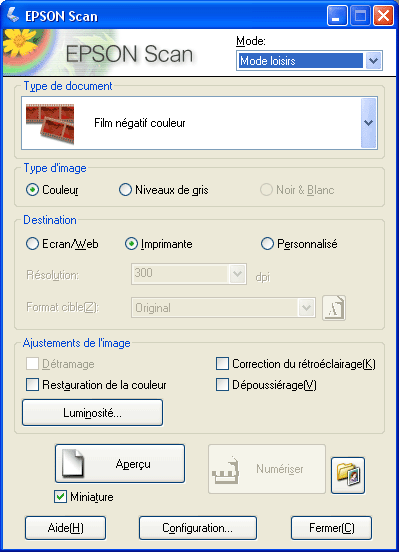Viewport: 399px width, 552px height.
Task: Click the orientation icon next to Format cible
Action: tap(334, 308)
